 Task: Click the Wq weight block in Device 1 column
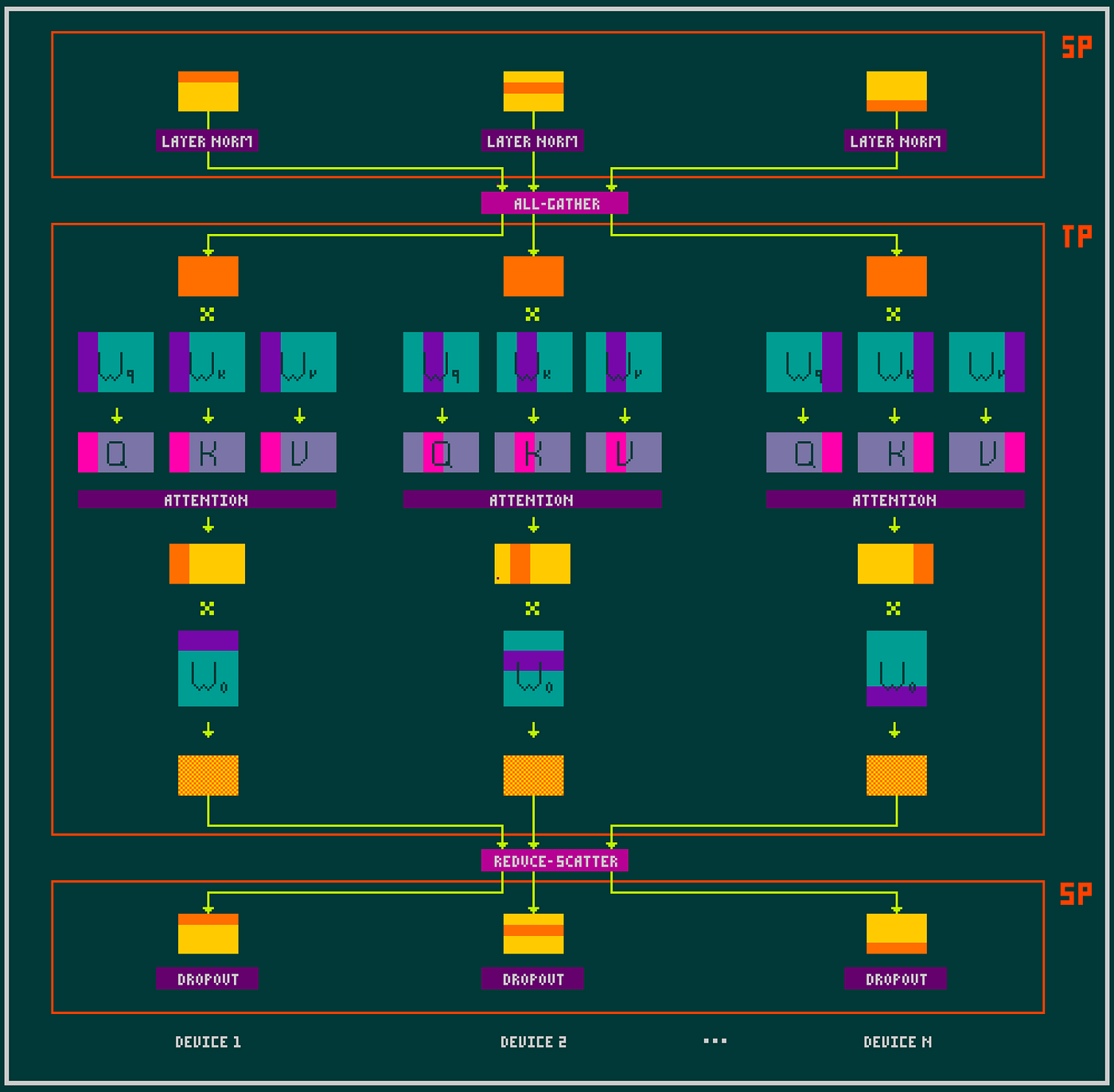(x=116, y=362)
